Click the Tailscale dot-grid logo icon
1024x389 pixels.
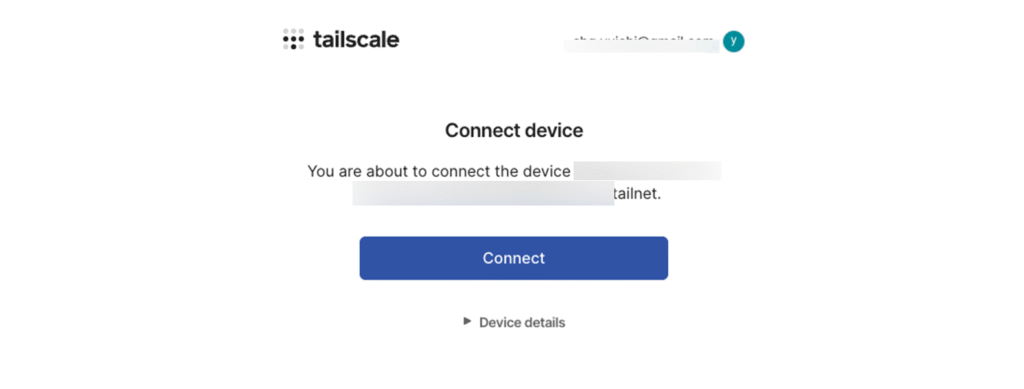coord(293,40)
